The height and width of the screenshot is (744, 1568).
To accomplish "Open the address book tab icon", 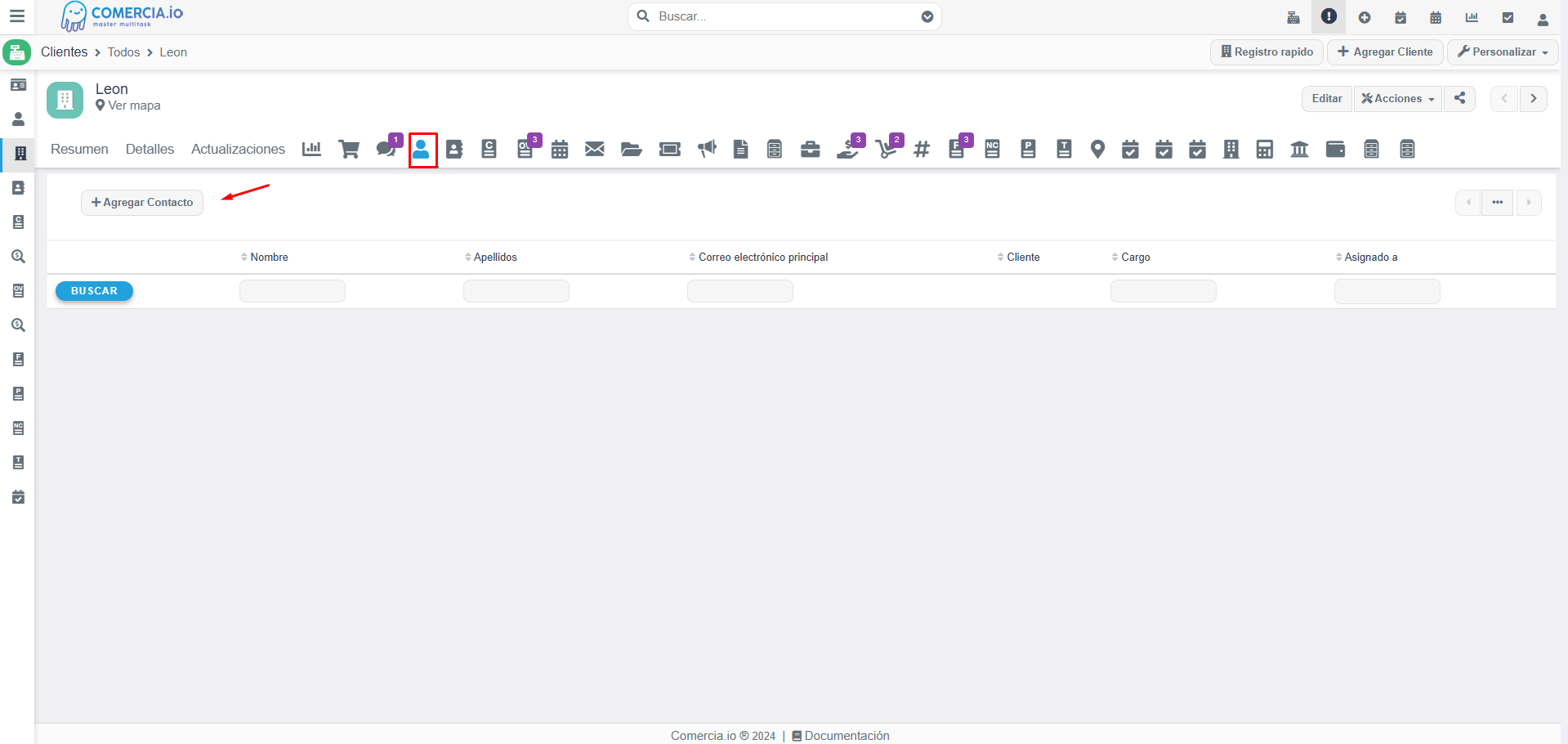I will [x=454, y=149].
